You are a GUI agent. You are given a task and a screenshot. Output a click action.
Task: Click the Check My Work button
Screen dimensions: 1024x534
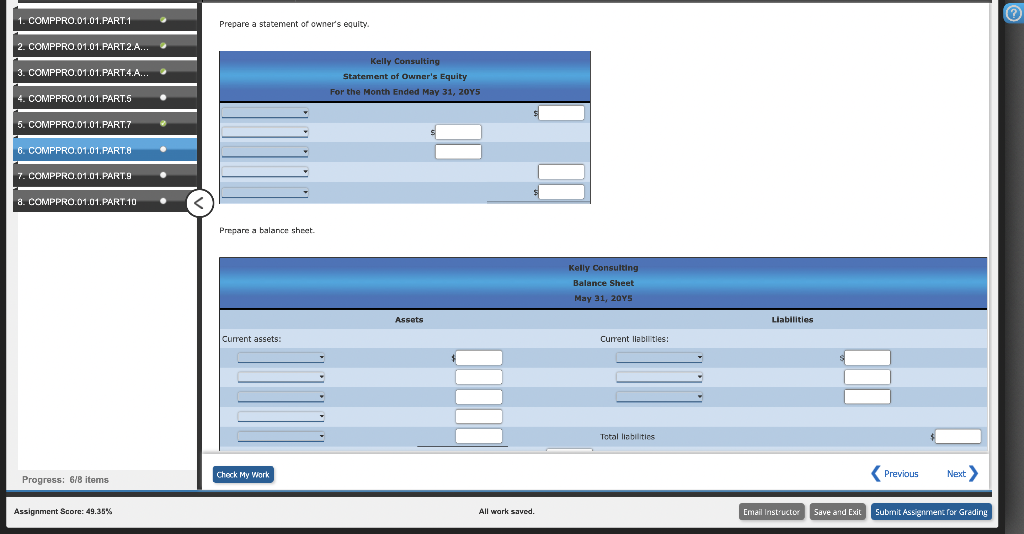click(243, 475)
